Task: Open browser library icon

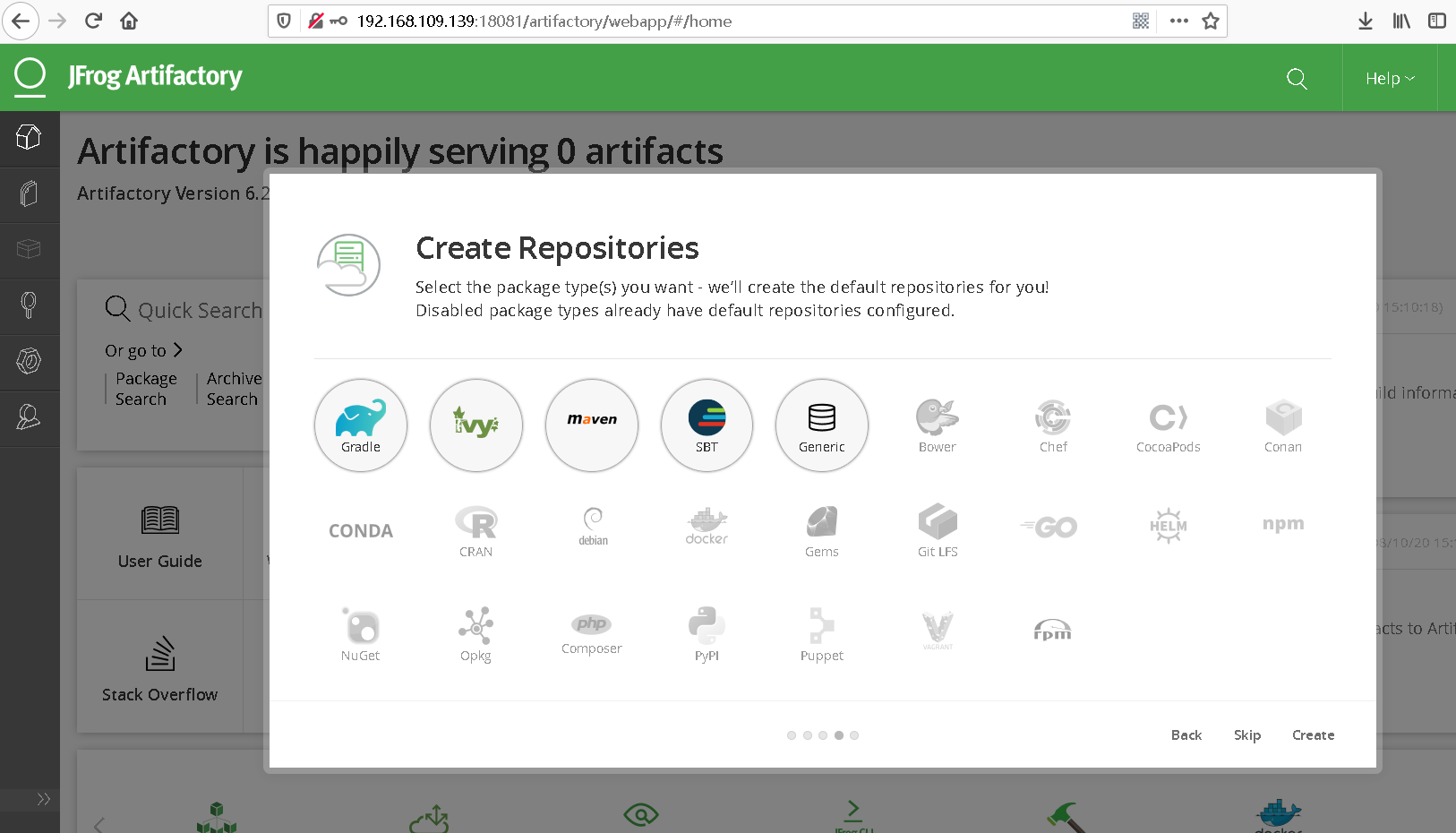Action: (x=1401, y=21)
